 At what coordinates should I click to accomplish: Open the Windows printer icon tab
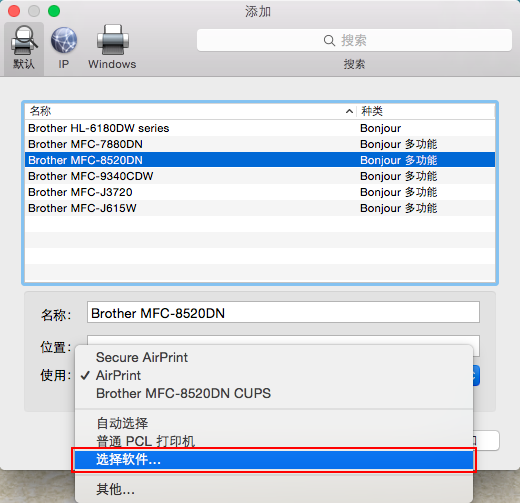(x=113, y=40)
